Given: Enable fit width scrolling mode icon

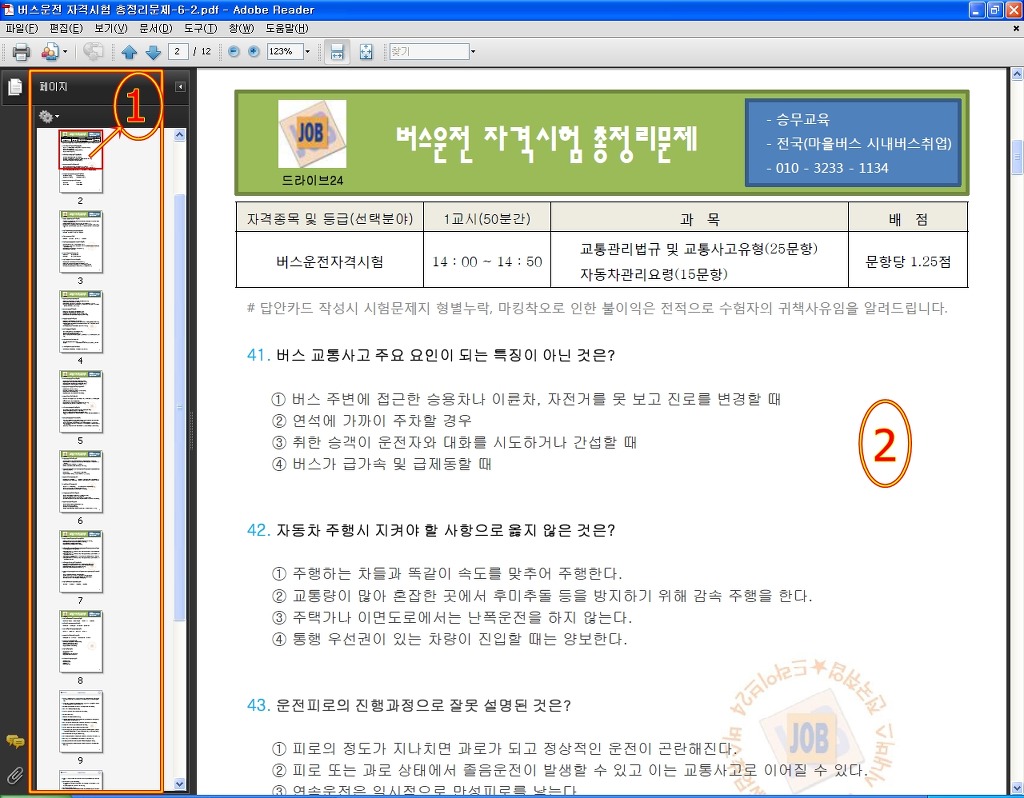Looking at the screenshot, I should coord(337,52).
